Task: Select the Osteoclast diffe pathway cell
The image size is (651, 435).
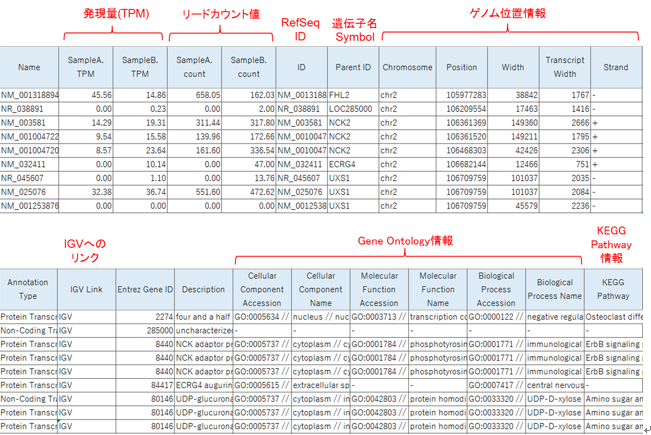Action: pyautogui.click(x=613, y=317)
